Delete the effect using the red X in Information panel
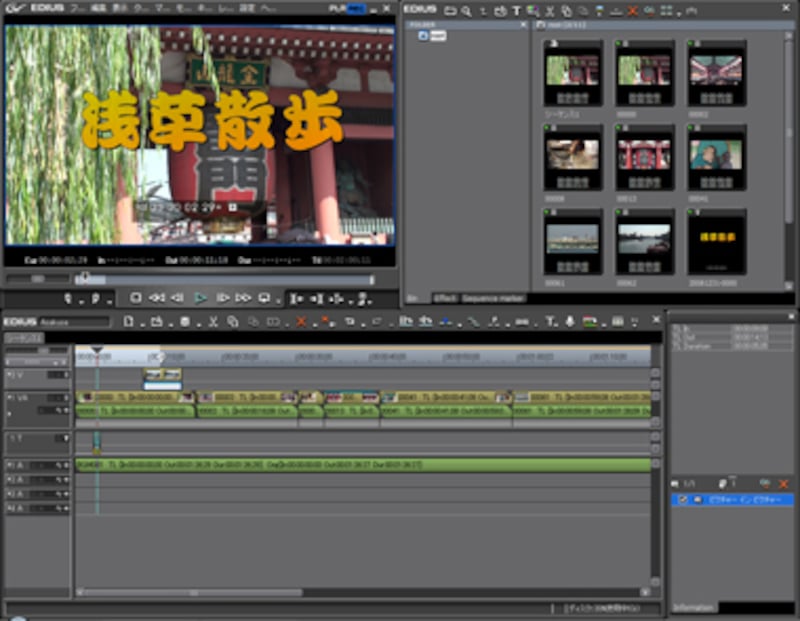 pyautogui.click(x=783, y=484)
